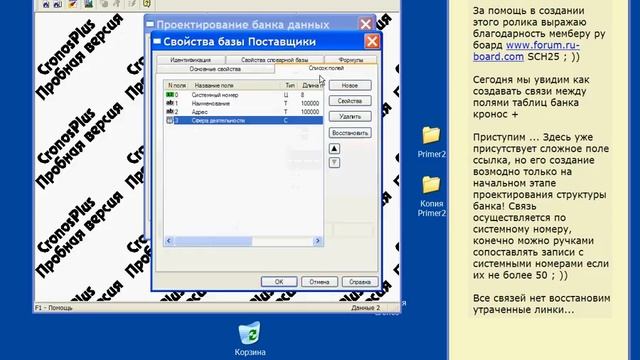The height and width of the screenshot is (360, 640).
Task: Switch to Свойства словарной базы tab
Action: click(274, 60)
